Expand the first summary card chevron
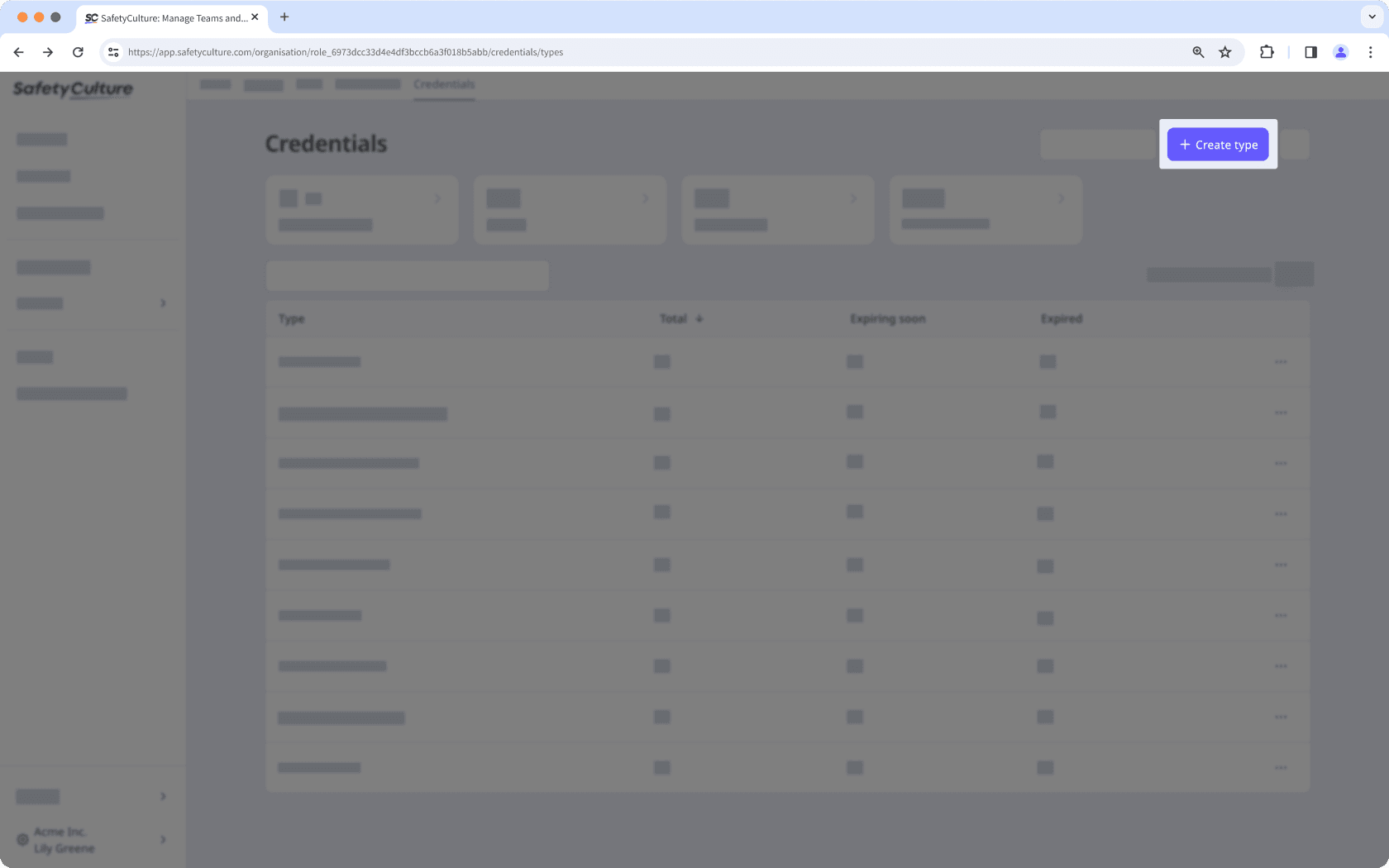 point(438,198)
